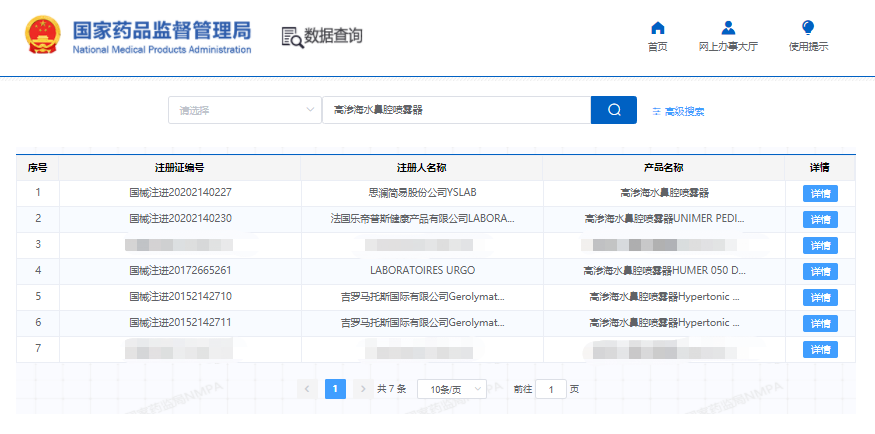
Task: Click the search field containing 高渗海水鼻腔喷雾器
Action: (456, 110)
